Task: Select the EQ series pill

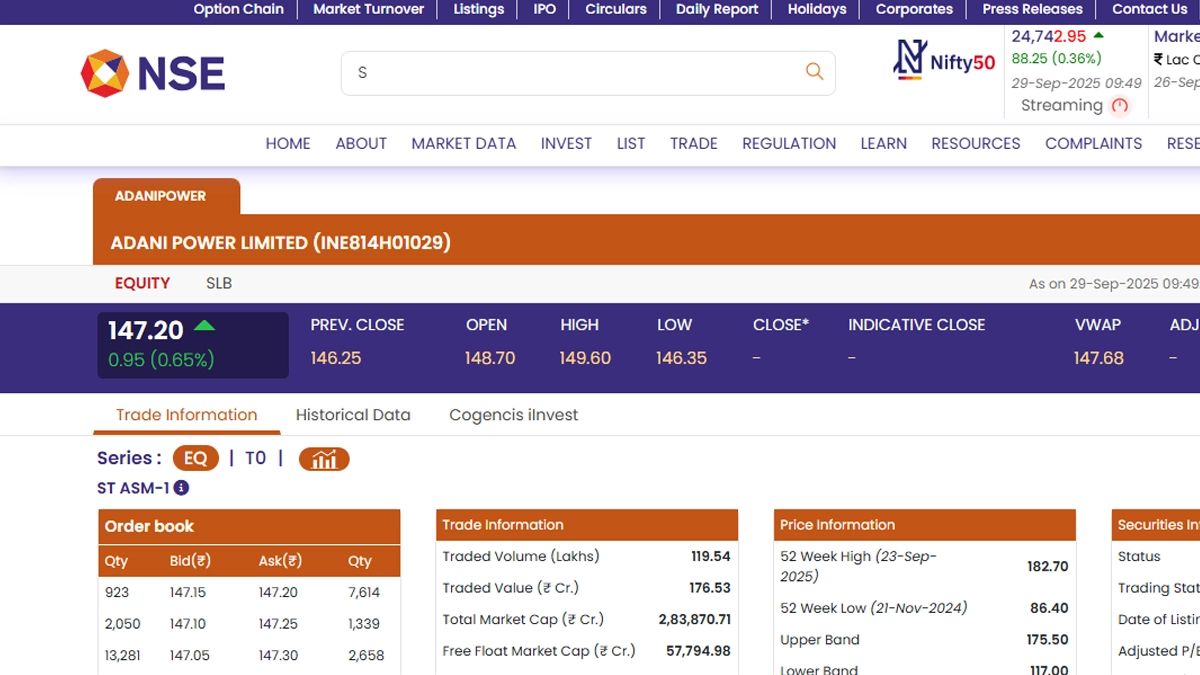Action: pyautogui.click(x=195, y=459)
